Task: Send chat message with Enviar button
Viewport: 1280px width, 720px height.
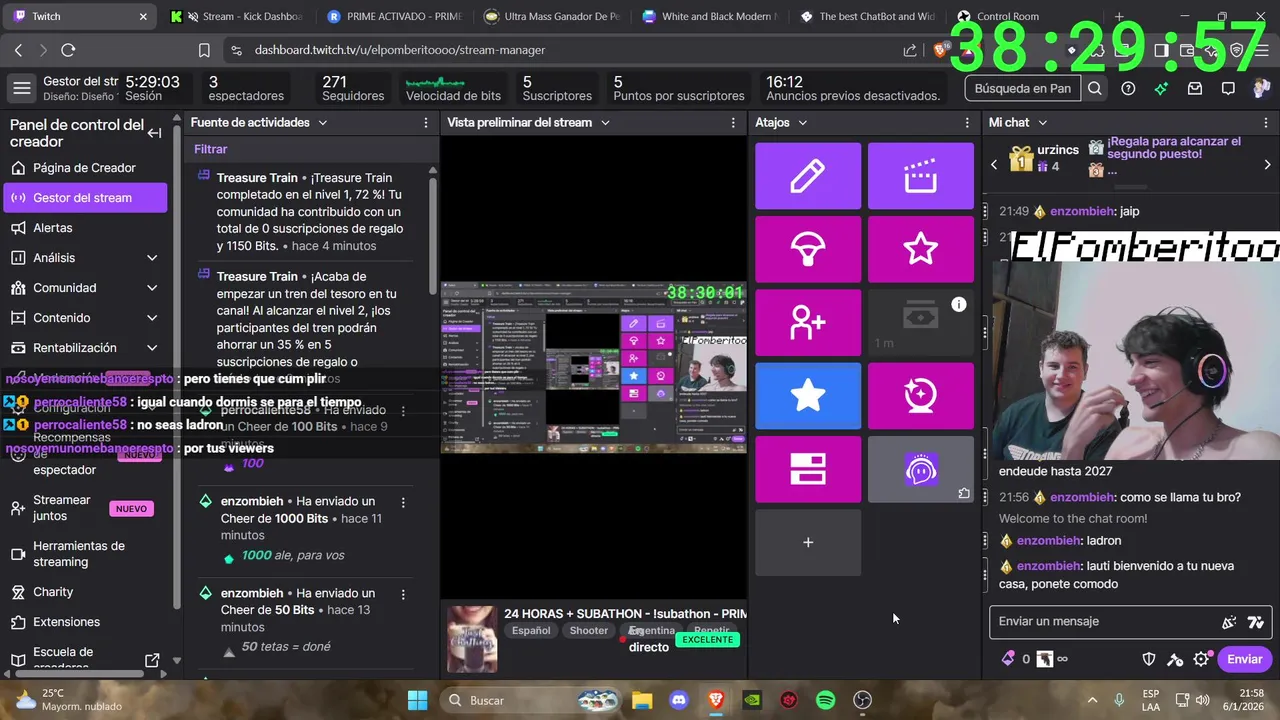Action: [1245, 659]
